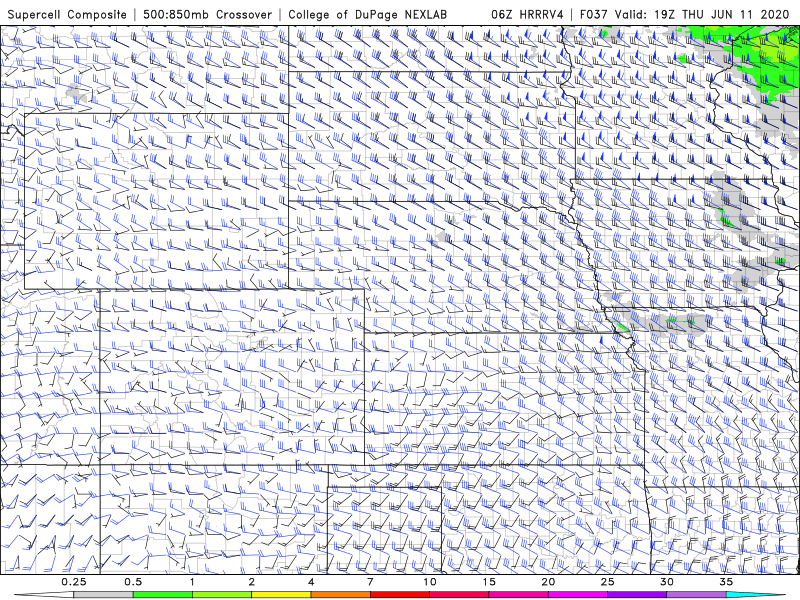The height and width of the screenshot is (600, 800).
Task: Select the legend value 25
Action: pyautogui.click(x=608, y=582)
